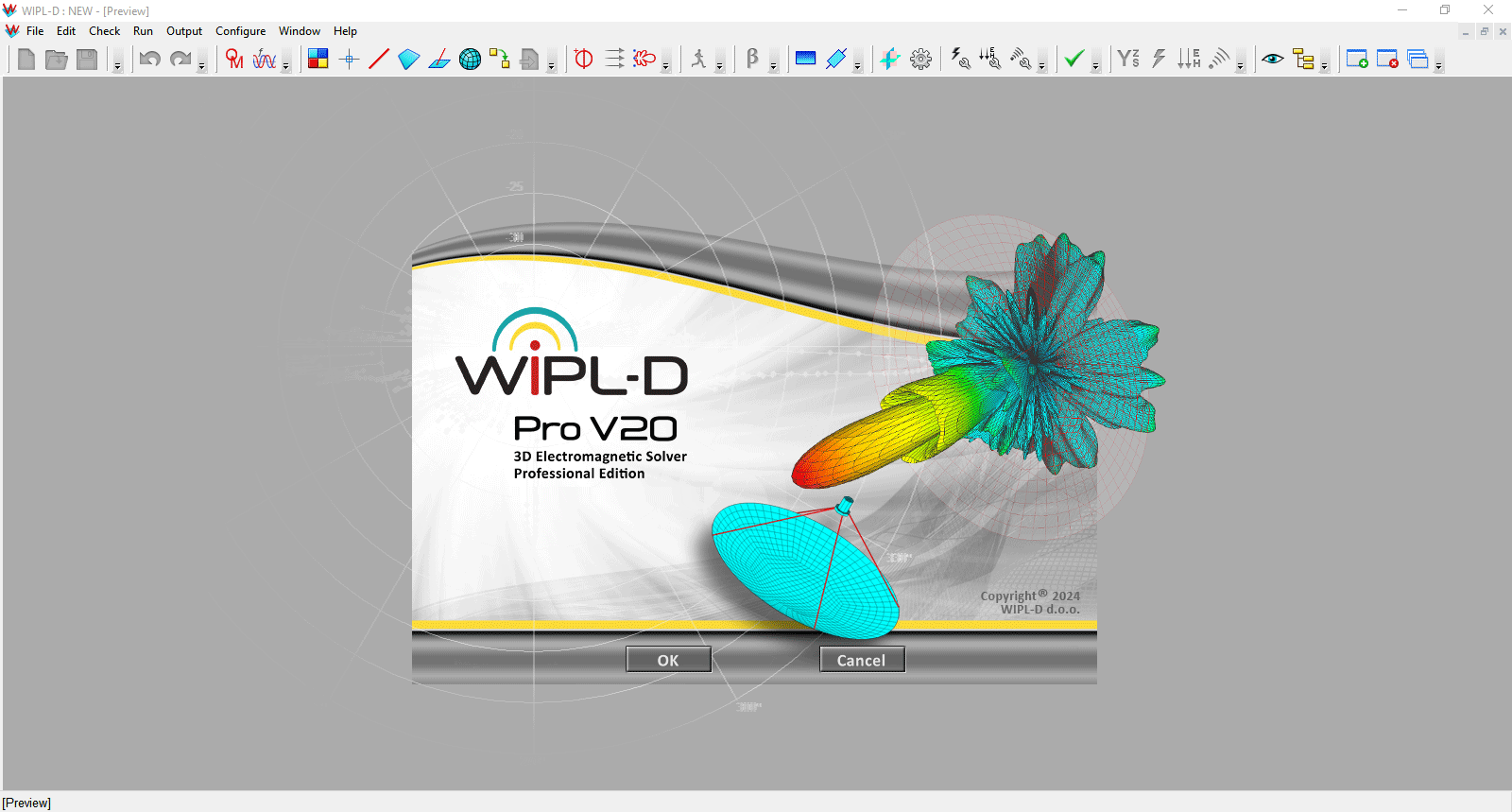Click the 'Copyright 2024' text on the splash

pos(1030,596)
